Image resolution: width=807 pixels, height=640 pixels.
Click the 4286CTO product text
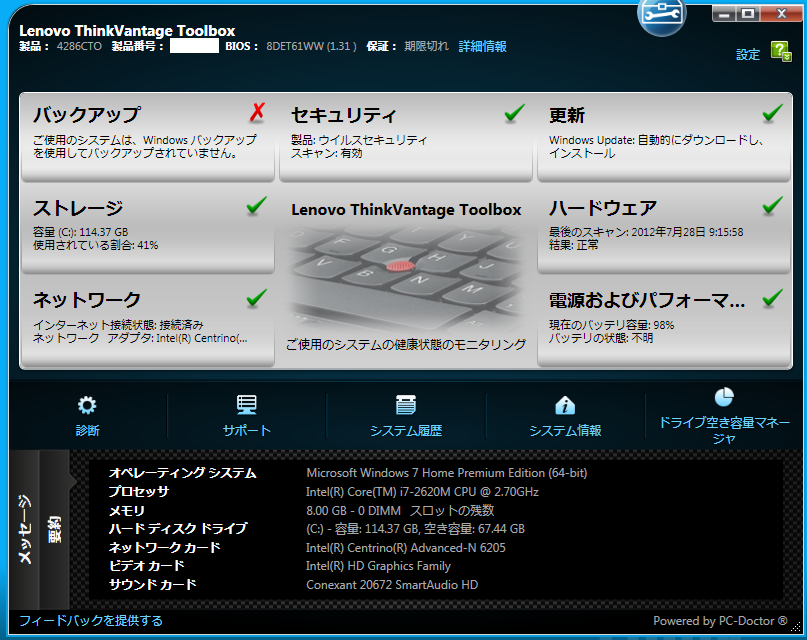tap(79, 46)
